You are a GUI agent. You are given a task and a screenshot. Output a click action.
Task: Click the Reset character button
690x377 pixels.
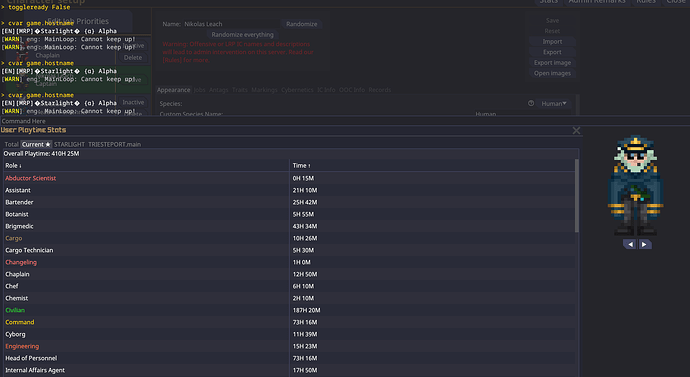552,31
